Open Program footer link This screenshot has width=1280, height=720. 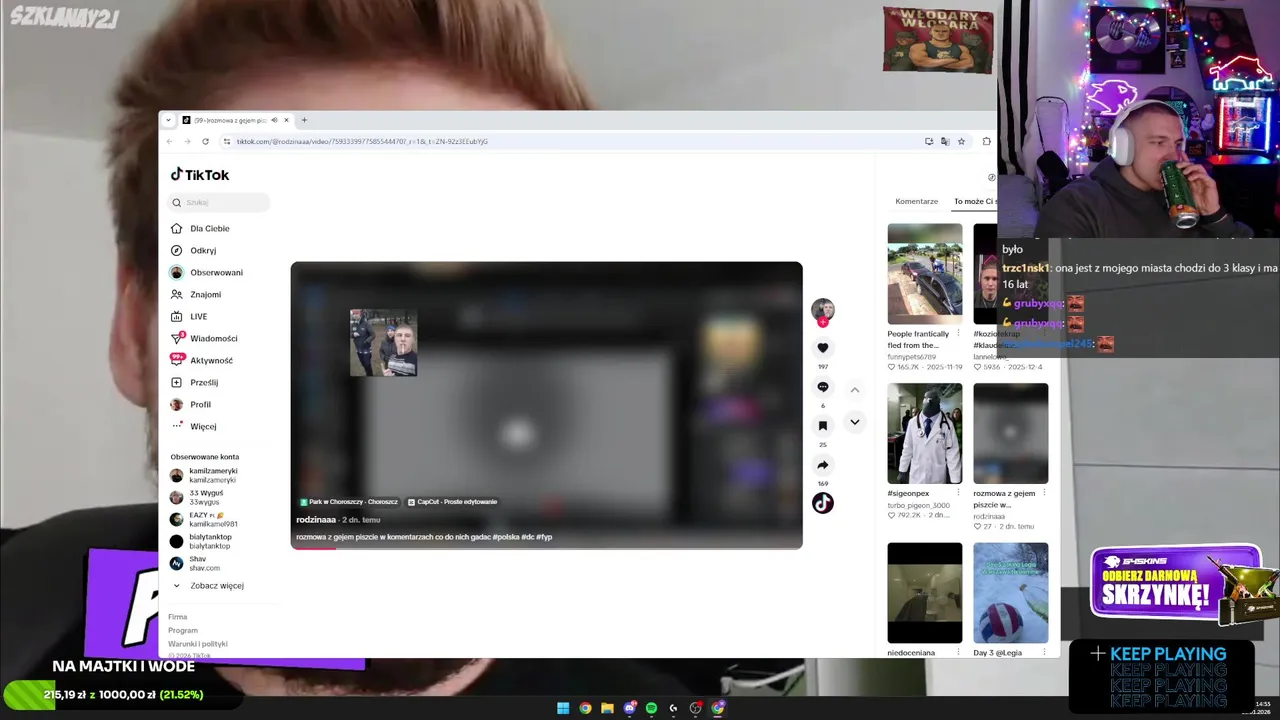183,630
